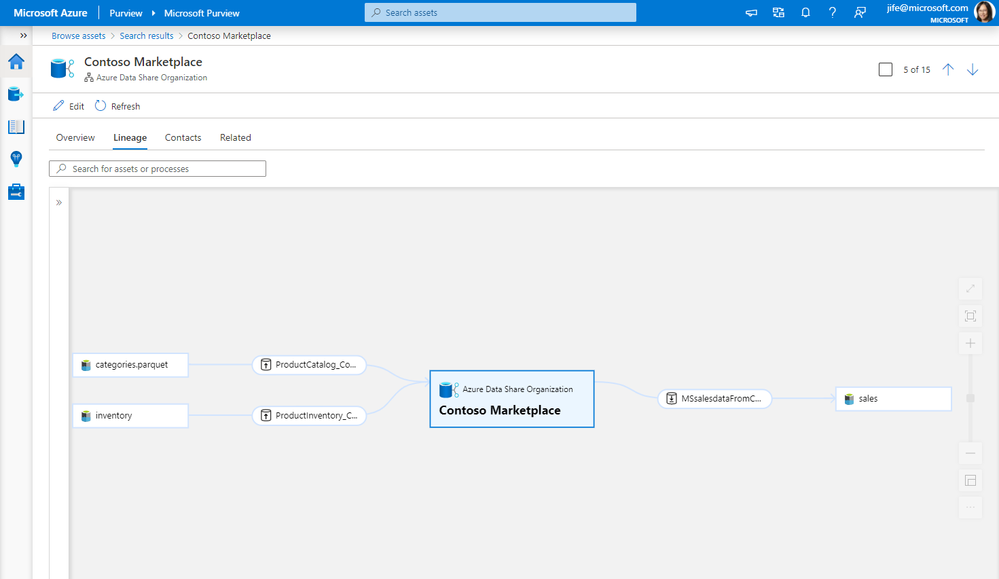Select the categories.parquet lineage node
Image resolution: width=999 pixels, height=579 pixels.
(x=131, y=365)
